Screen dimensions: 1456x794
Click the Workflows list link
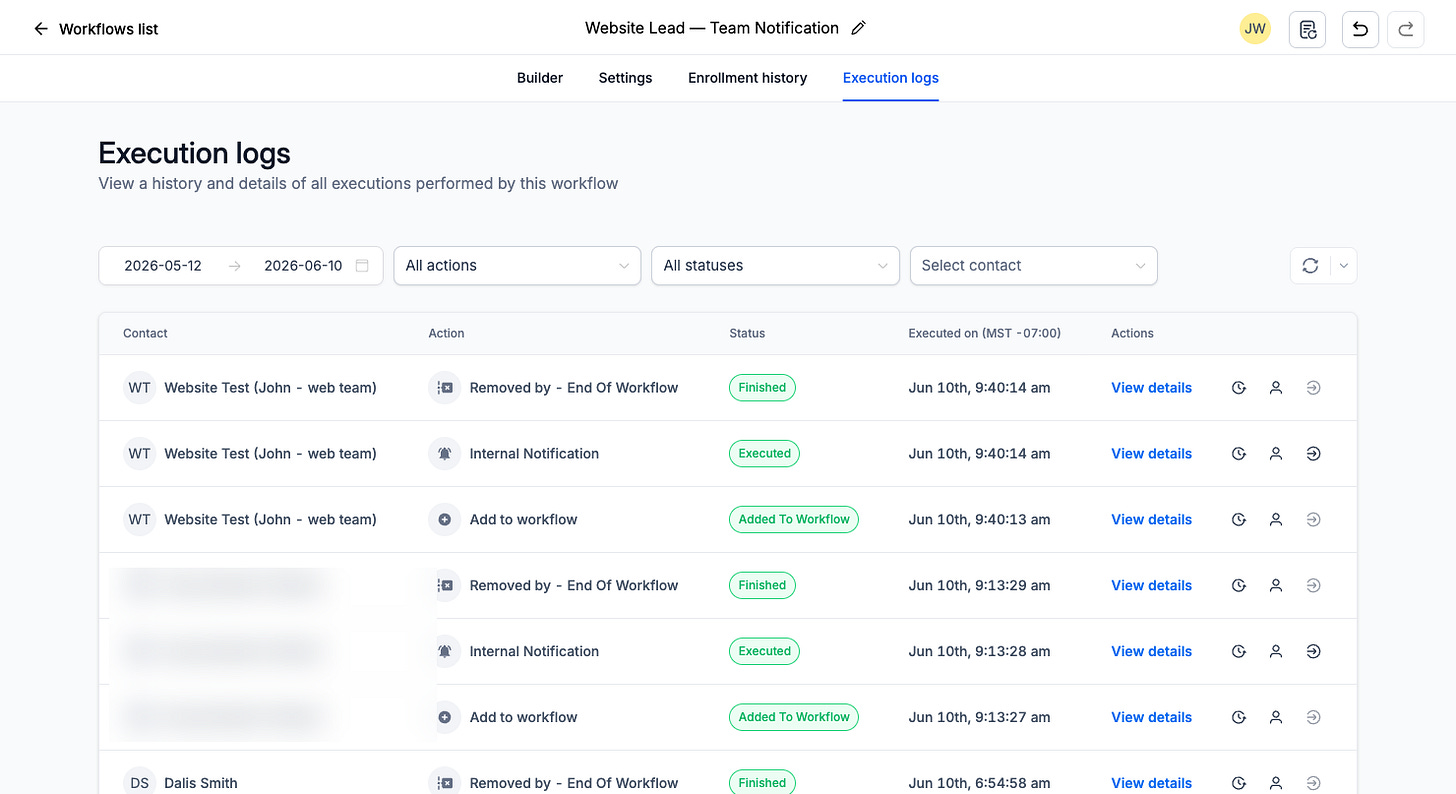109,29
